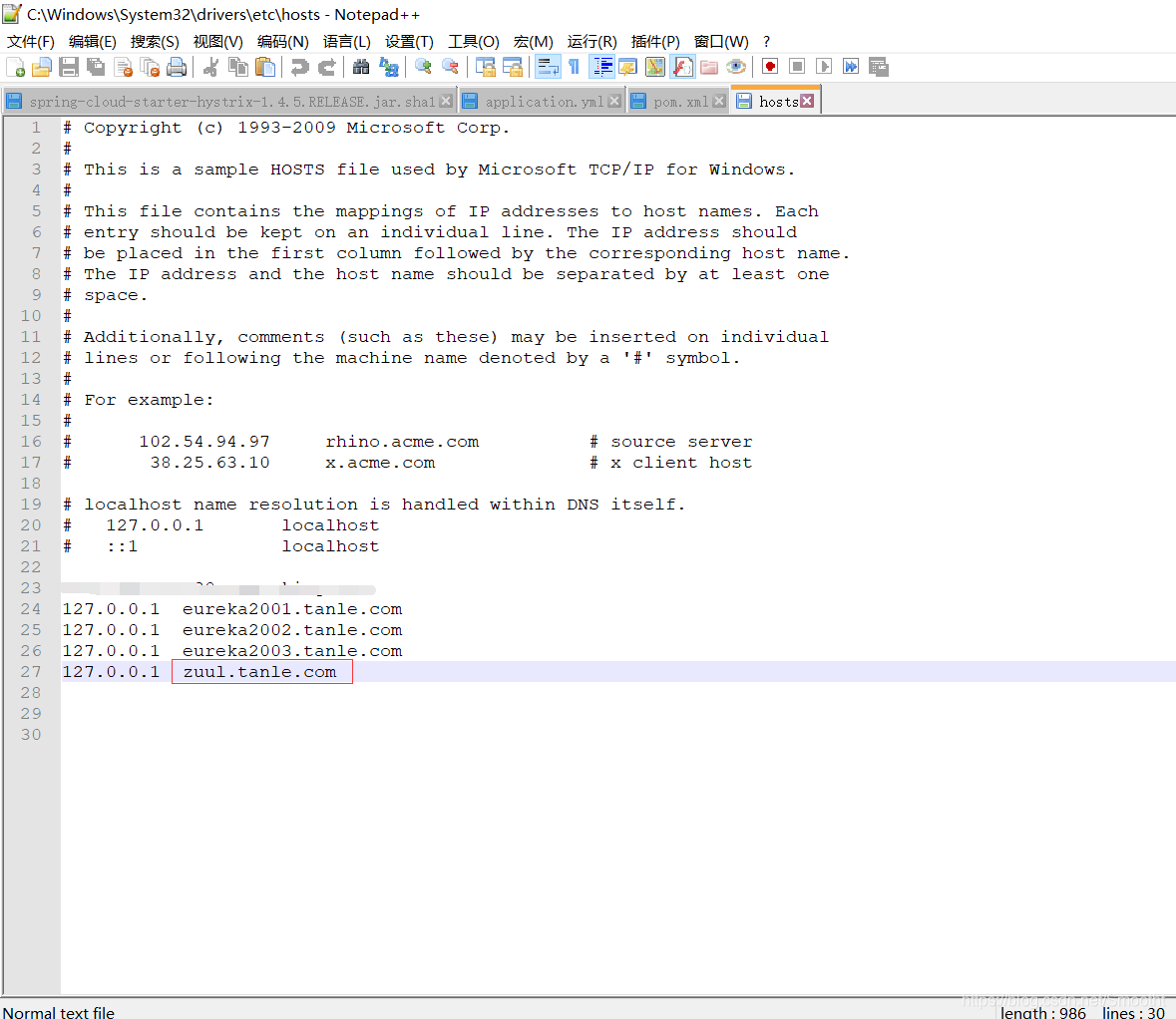Open a file using folder icon
This screenshot has height=1019, width=1176.
click(41, 68)
